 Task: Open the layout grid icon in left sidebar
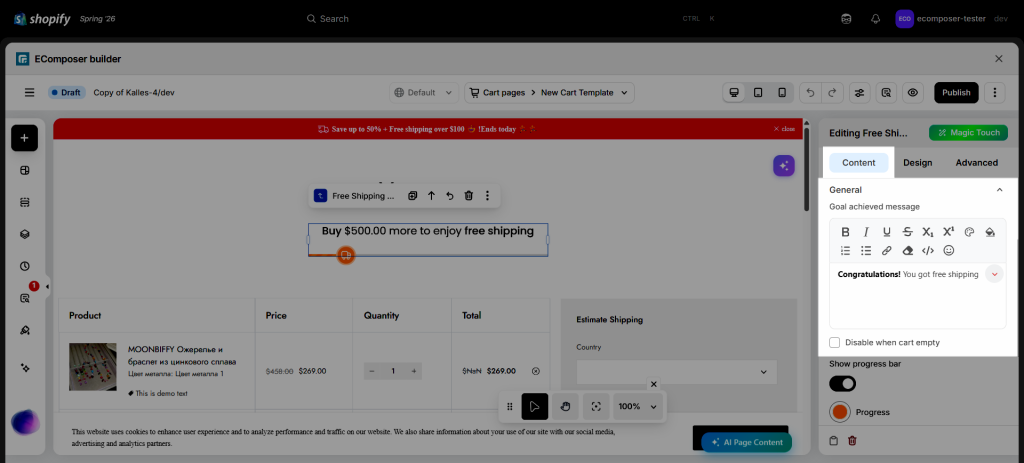coord(24,170)
